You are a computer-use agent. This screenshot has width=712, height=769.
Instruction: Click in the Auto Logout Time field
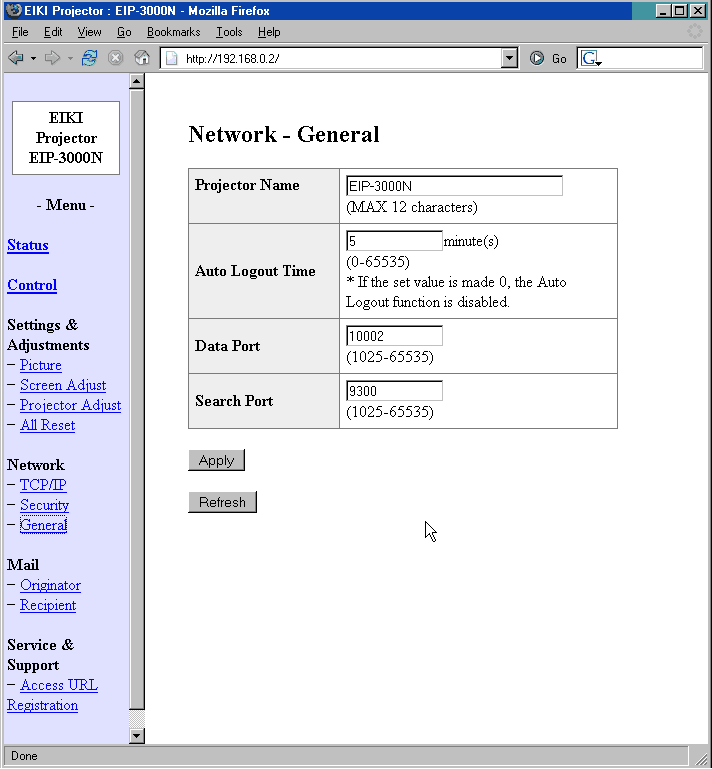point(394,241)
